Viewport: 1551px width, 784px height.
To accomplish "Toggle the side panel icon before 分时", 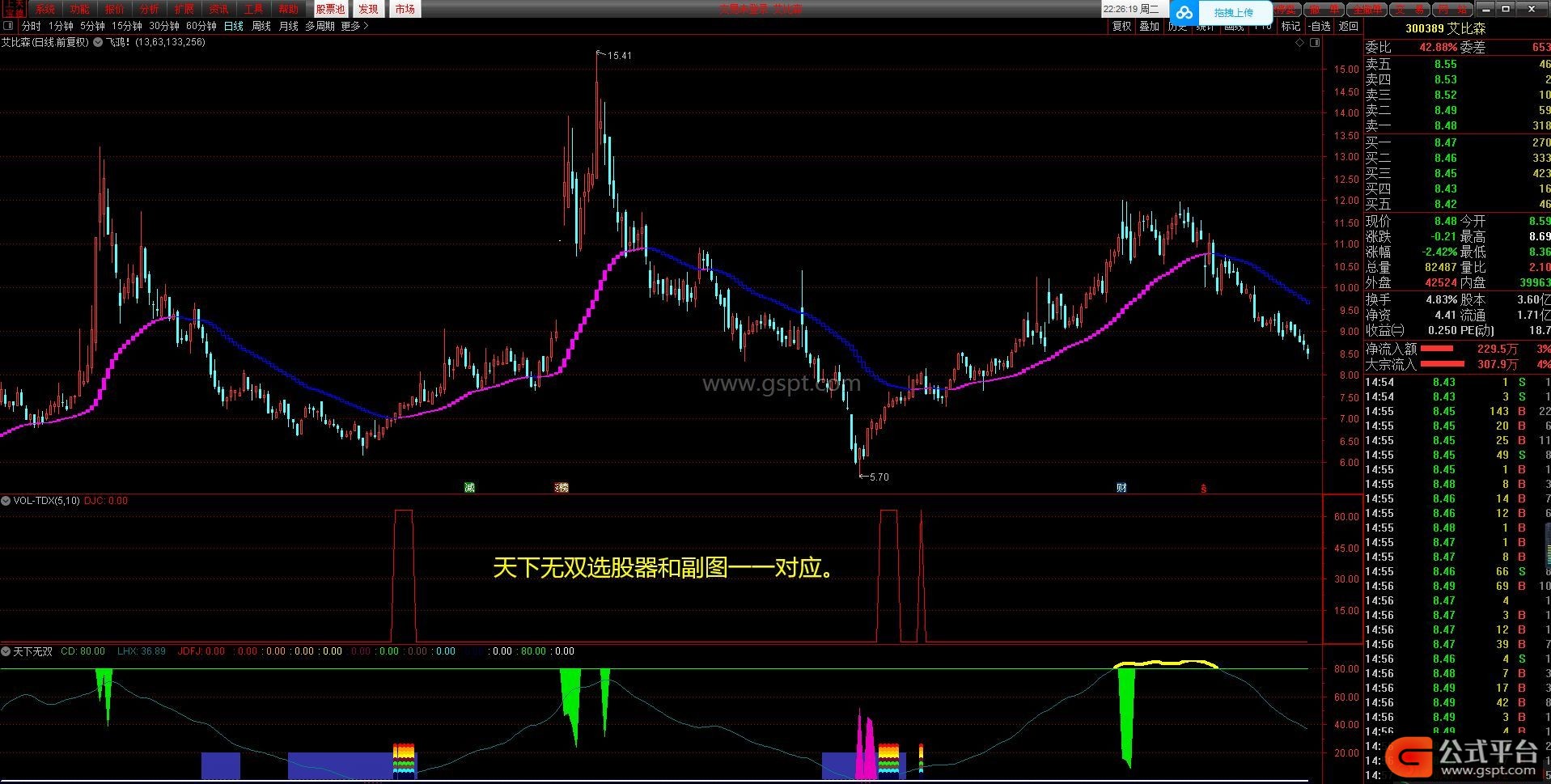I will tap(8, 26).
